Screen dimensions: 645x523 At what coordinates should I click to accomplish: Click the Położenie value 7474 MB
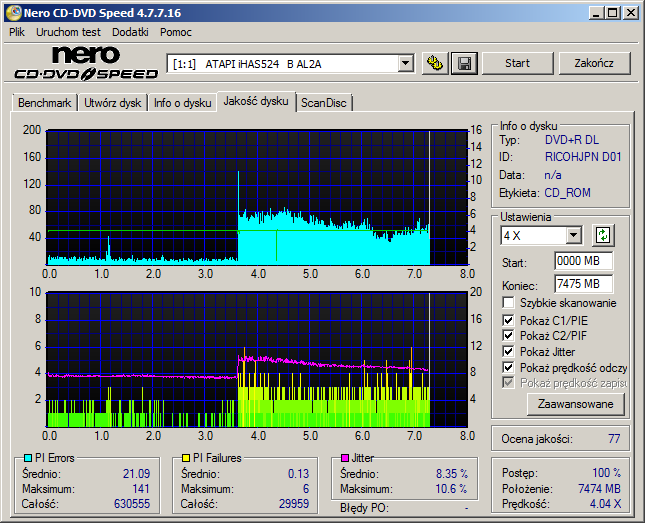pyautogui.click(x=599, y=489)
